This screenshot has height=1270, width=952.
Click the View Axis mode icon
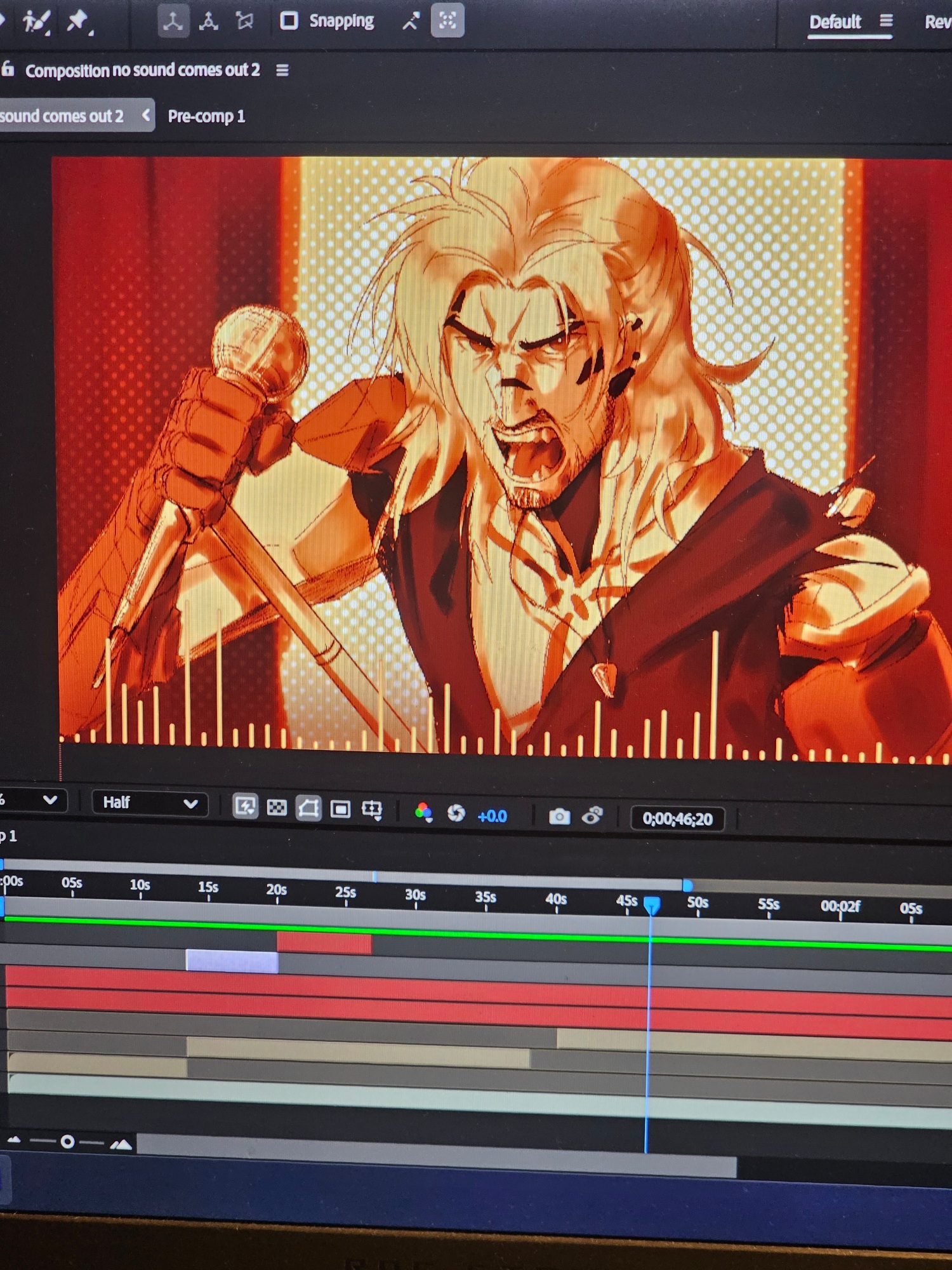tap(245, 21)
